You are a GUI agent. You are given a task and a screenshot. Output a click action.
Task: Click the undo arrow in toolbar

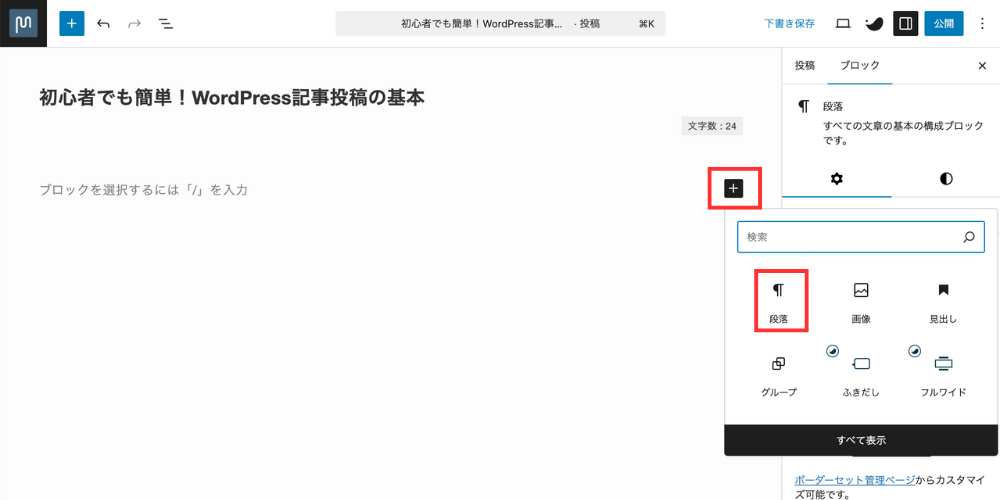(x=103, y=23)
